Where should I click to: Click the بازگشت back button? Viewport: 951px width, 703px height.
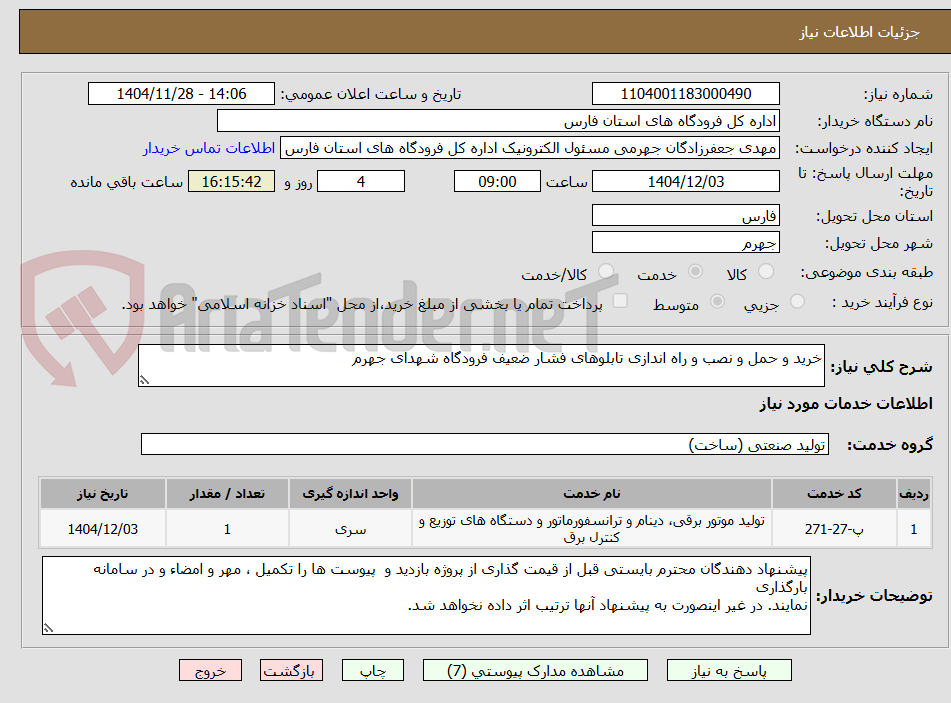click(x=291, y=671)
